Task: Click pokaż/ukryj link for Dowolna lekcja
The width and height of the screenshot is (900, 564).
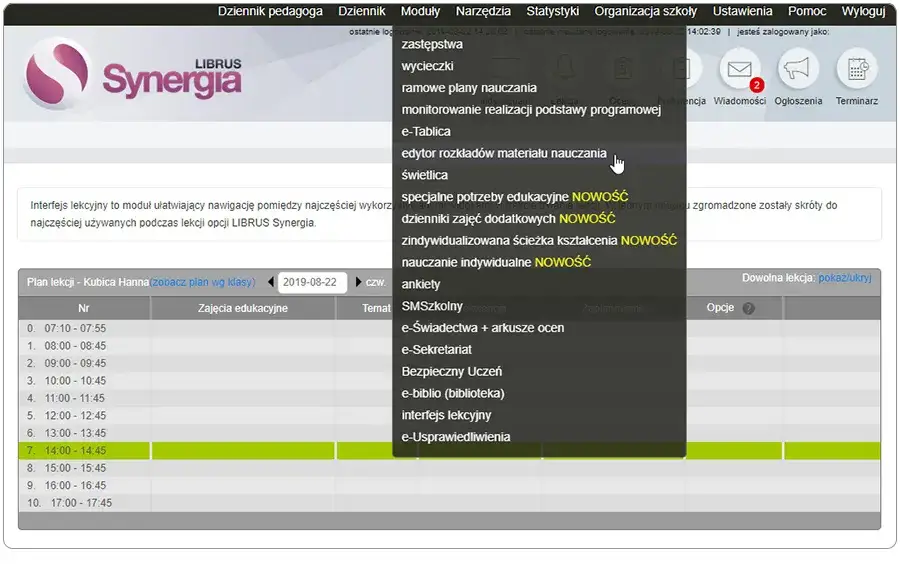Action: click(844, 278)
